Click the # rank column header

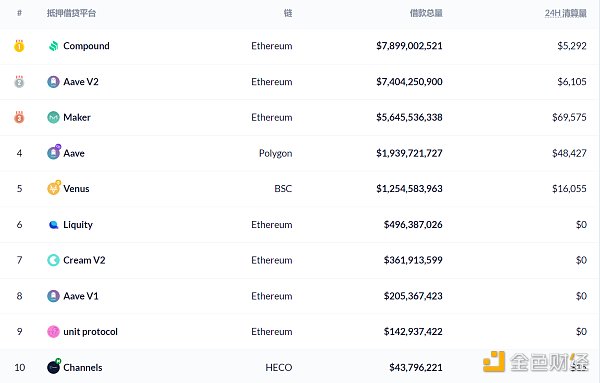pyautogui.click(x=19, y=13)
